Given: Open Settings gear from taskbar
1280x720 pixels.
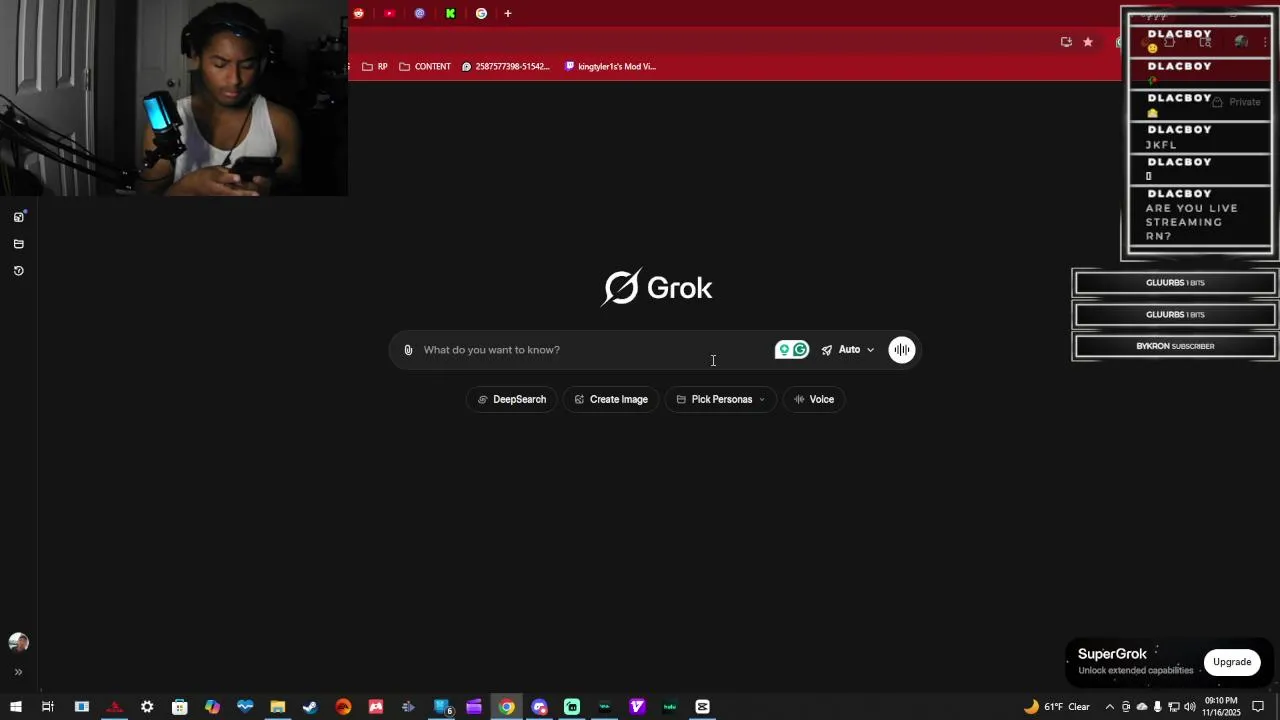Looking at the screenshot, I should [x=147, y=707].
